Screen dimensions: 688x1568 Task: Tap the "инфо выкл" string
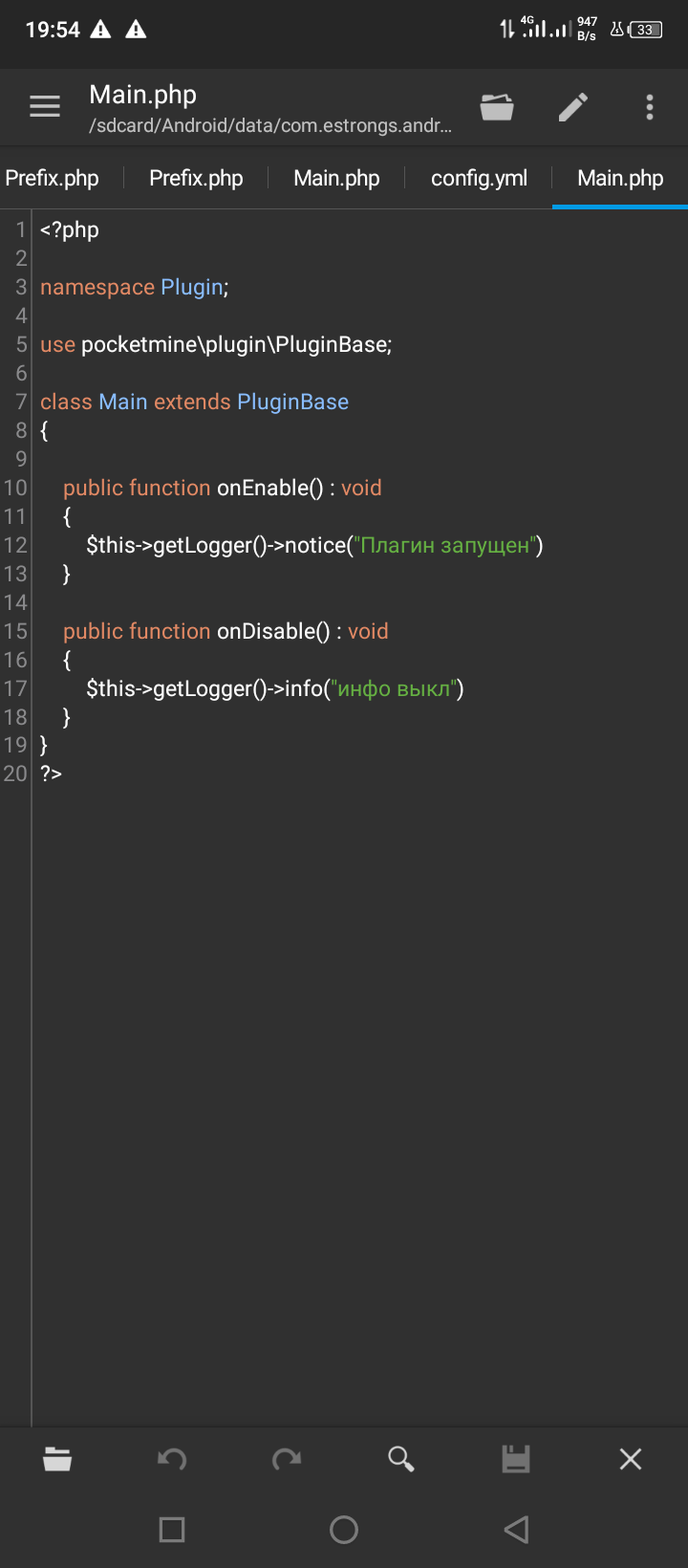[x=394, y=688]
